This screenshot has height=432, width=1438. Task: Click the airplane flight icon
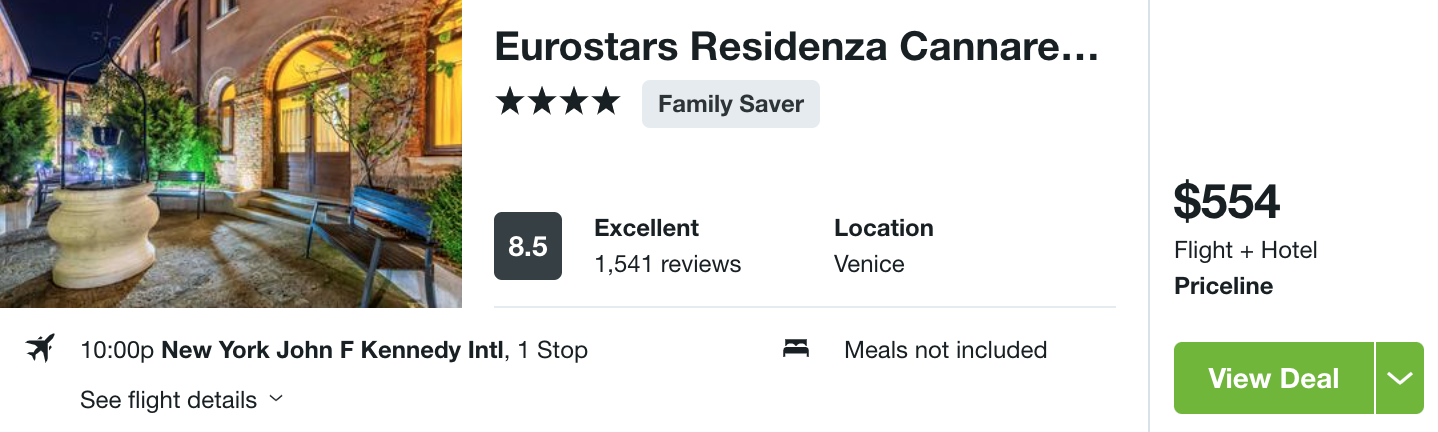click(40, 349)
